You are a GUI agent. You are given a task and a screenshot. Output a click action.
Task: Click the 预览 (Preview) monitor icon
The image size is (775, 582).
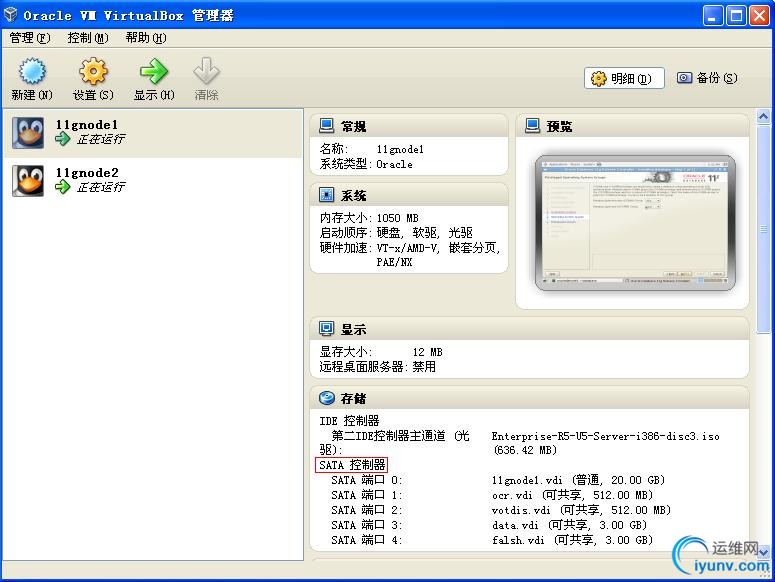click(532, 125)
